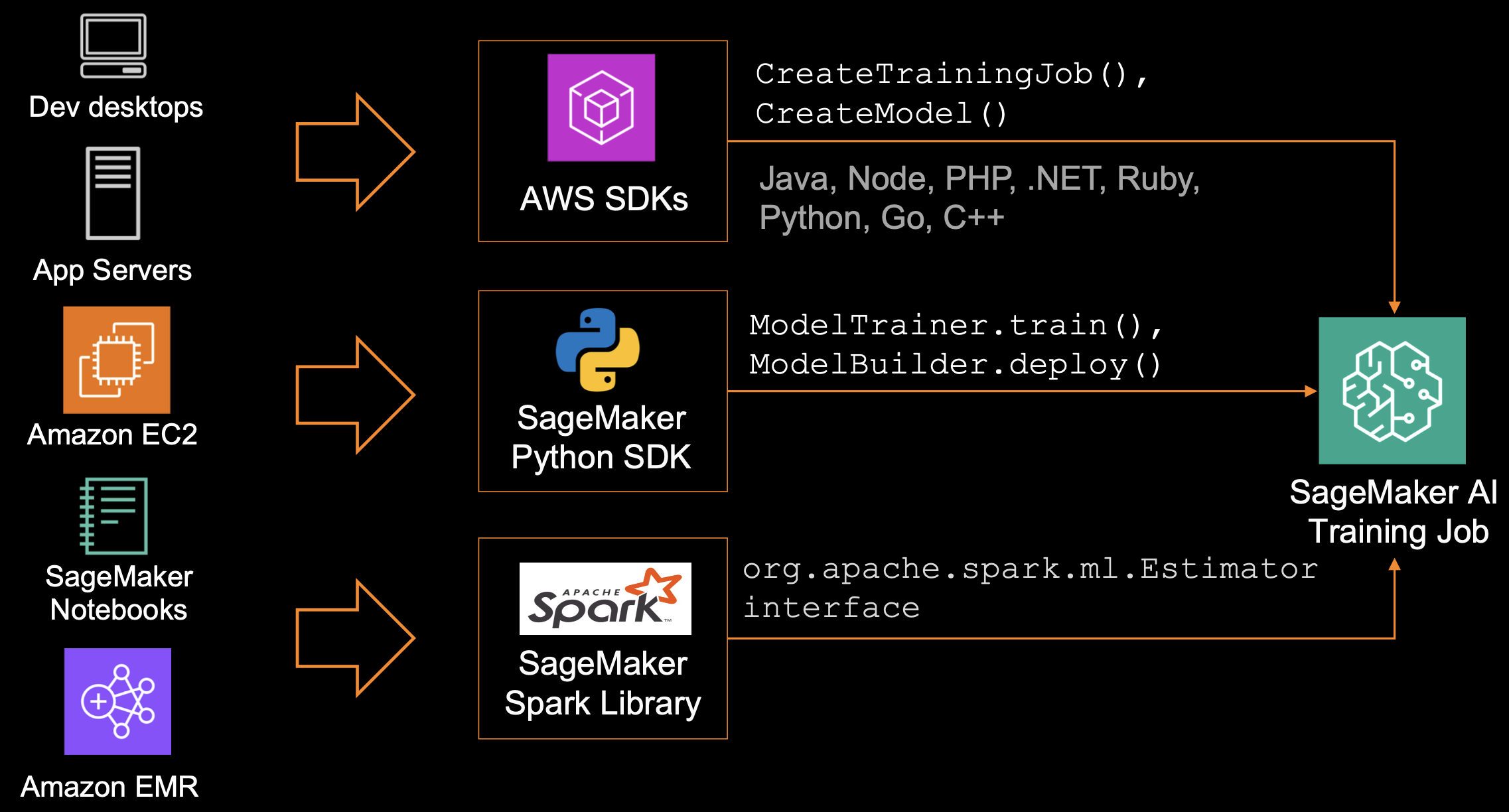Click the 'Python, Go, C++' text
This screenshot has height=812, width=1509.
point(881,218)
